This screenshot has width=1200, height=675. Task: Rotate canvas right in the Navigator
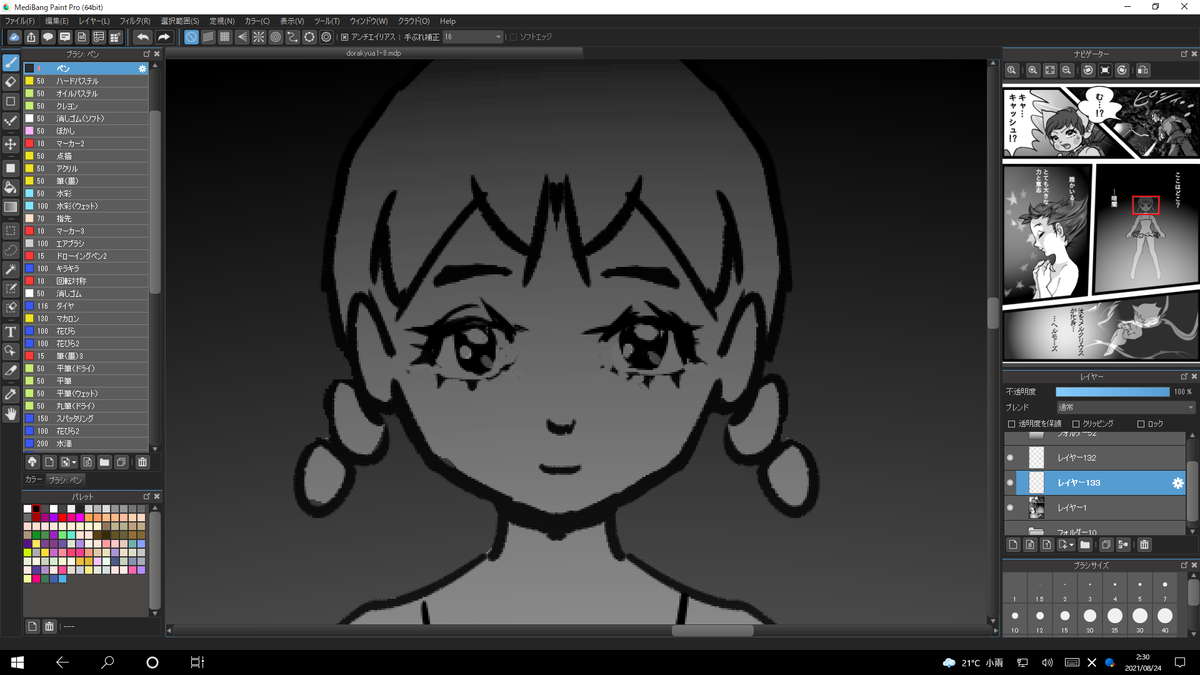click(1122, 70)
